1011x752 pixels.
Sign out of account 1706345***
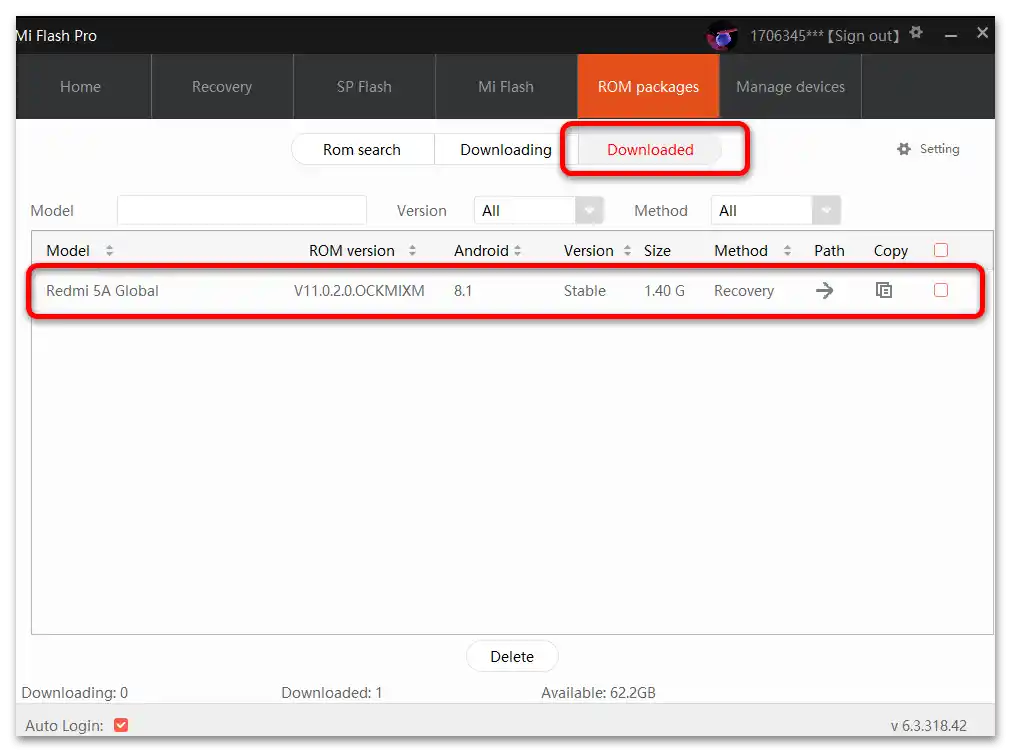tap(863, 36)
